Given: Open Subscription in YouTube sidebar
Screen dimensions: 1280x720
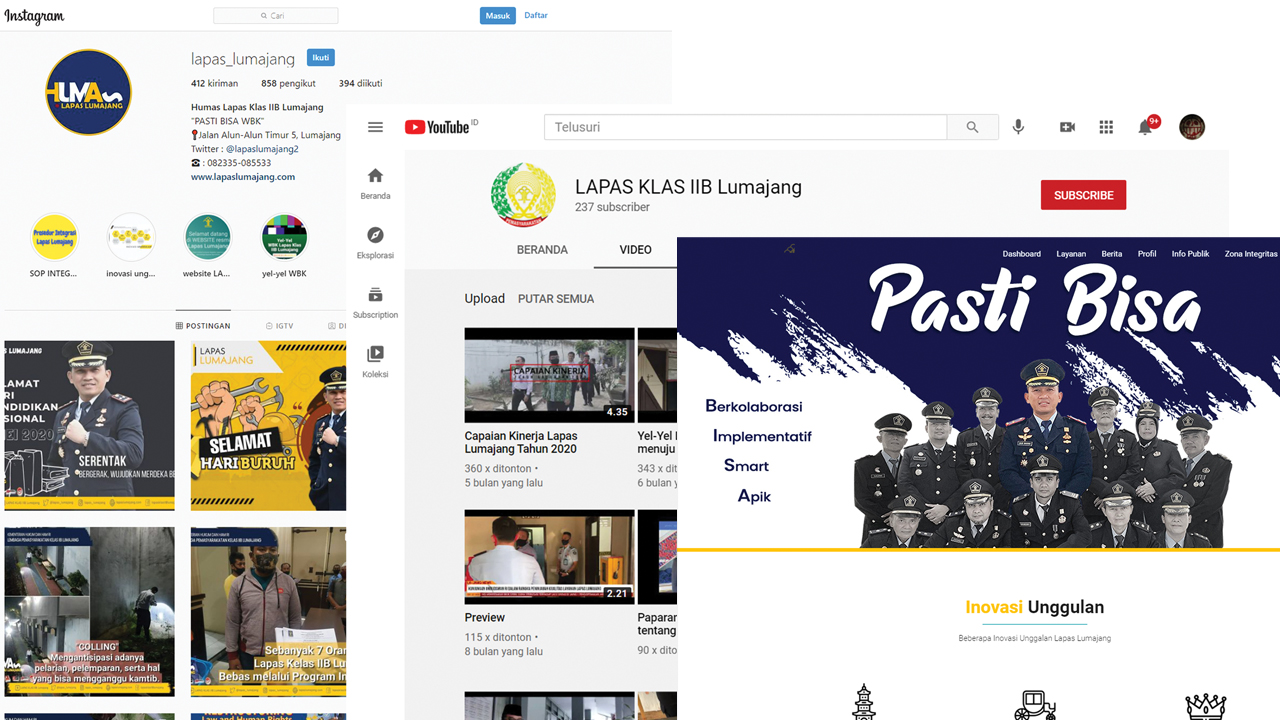Looking at the screenshot, I should tap(375, 303).
